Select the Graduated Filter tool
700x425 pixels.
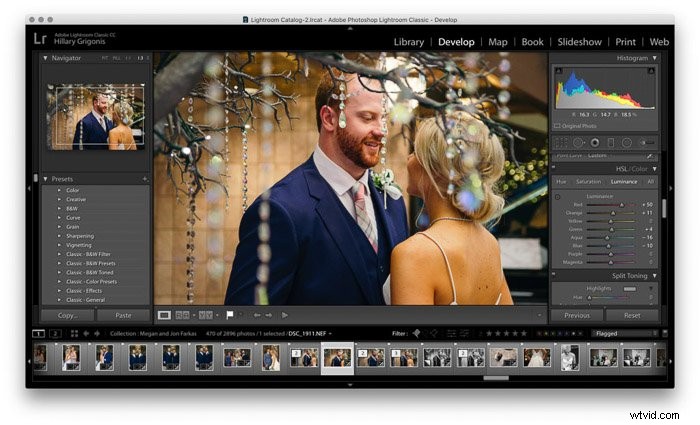[611, 142]
